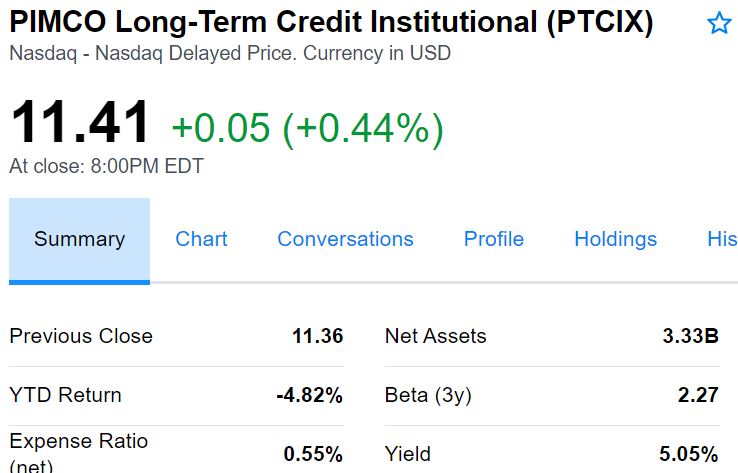Open the Holdings tab
Screen dimensions: 738x473
point(615,239)
